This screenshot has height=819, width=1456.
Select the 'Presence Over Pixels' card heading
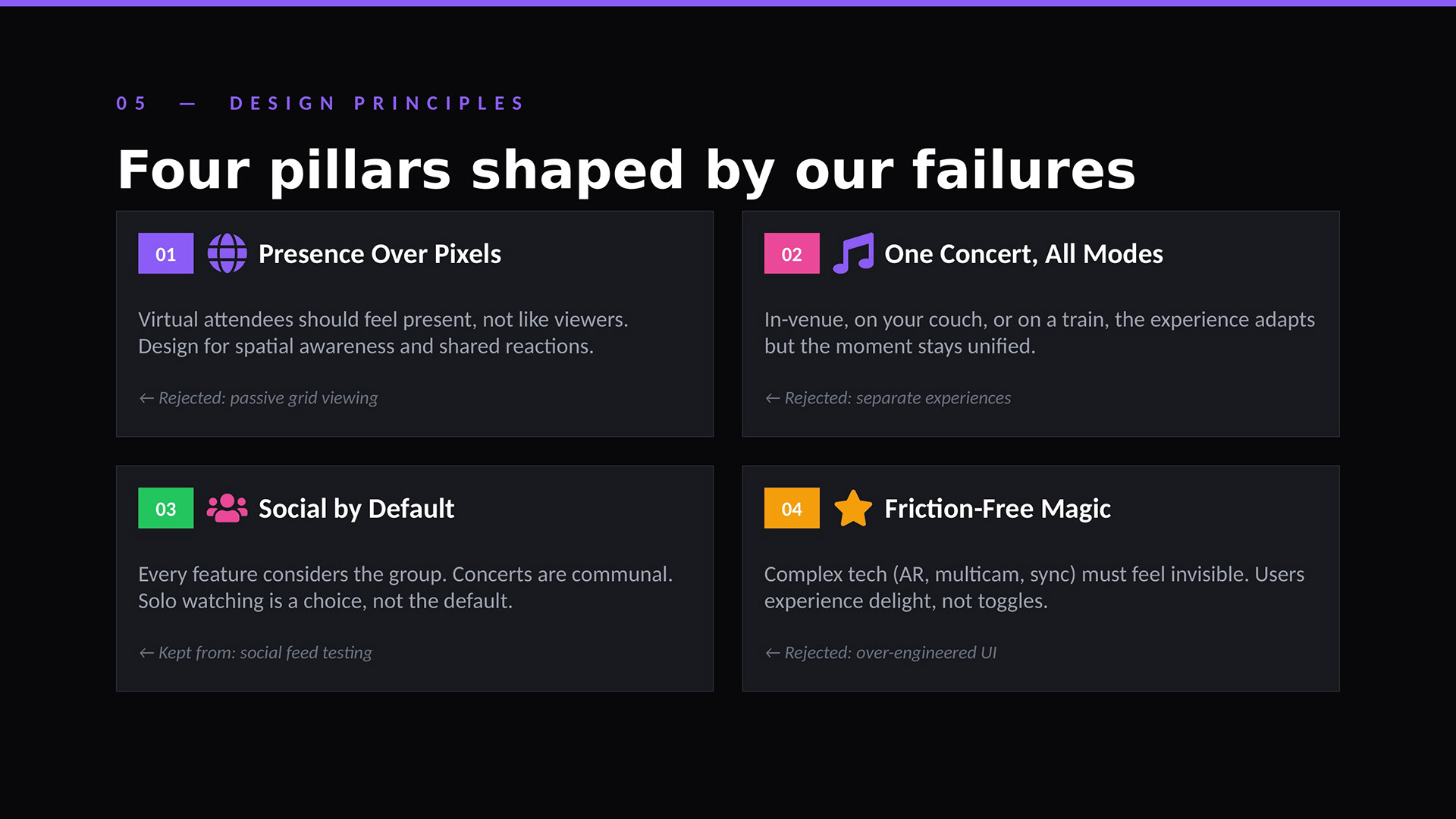[x=379, y=254]
